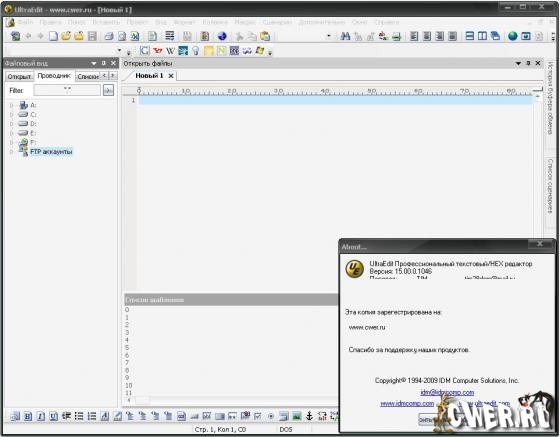Expand the C: drive node

point(11,115)
